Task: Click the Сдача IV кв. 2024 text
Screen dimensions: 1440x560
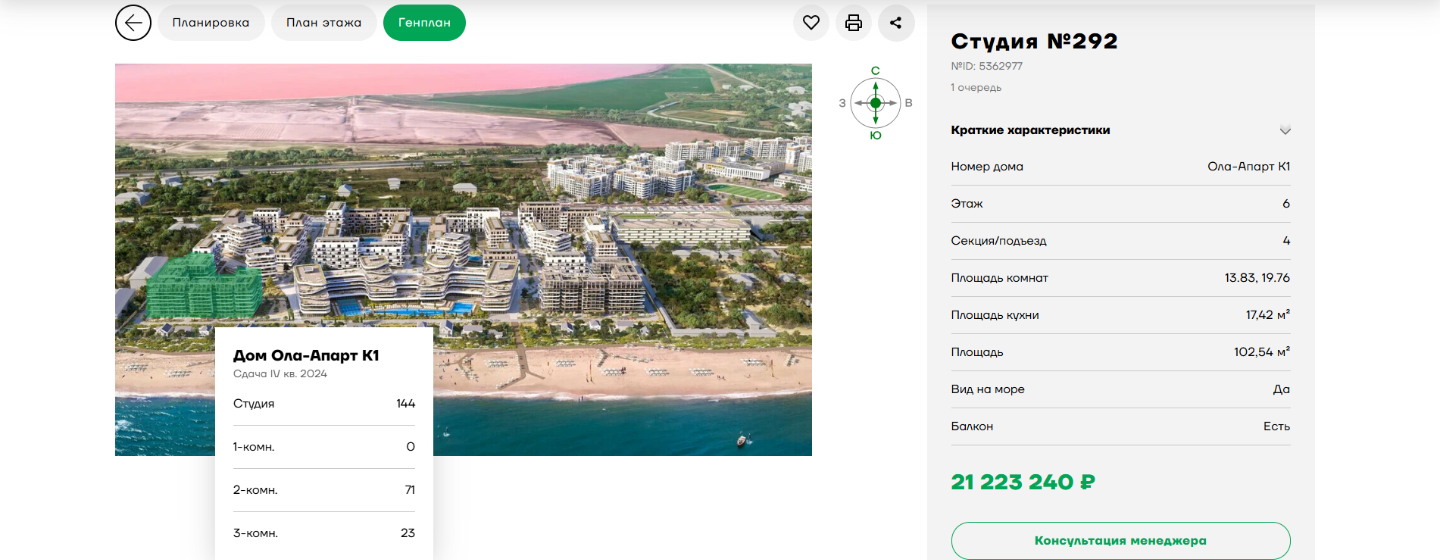Action: tap(280, 374)
